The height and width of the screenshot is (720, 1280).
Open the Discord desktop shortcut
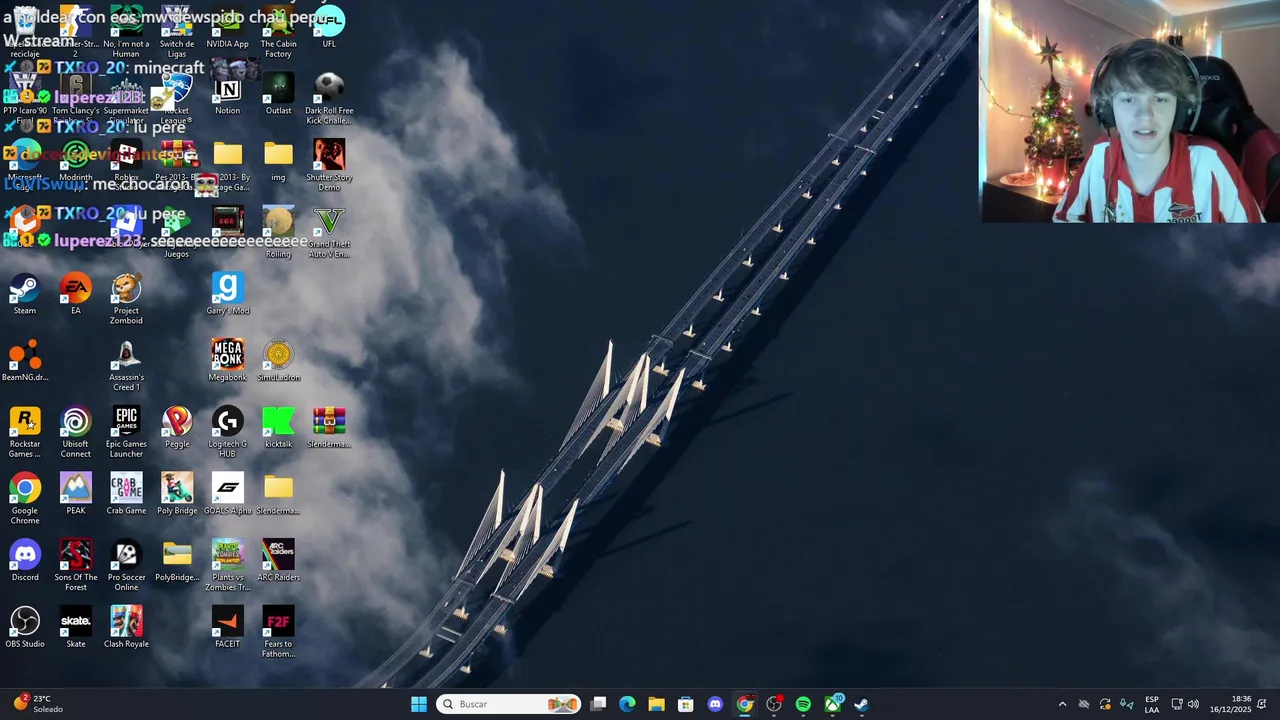tap(25, 561)
